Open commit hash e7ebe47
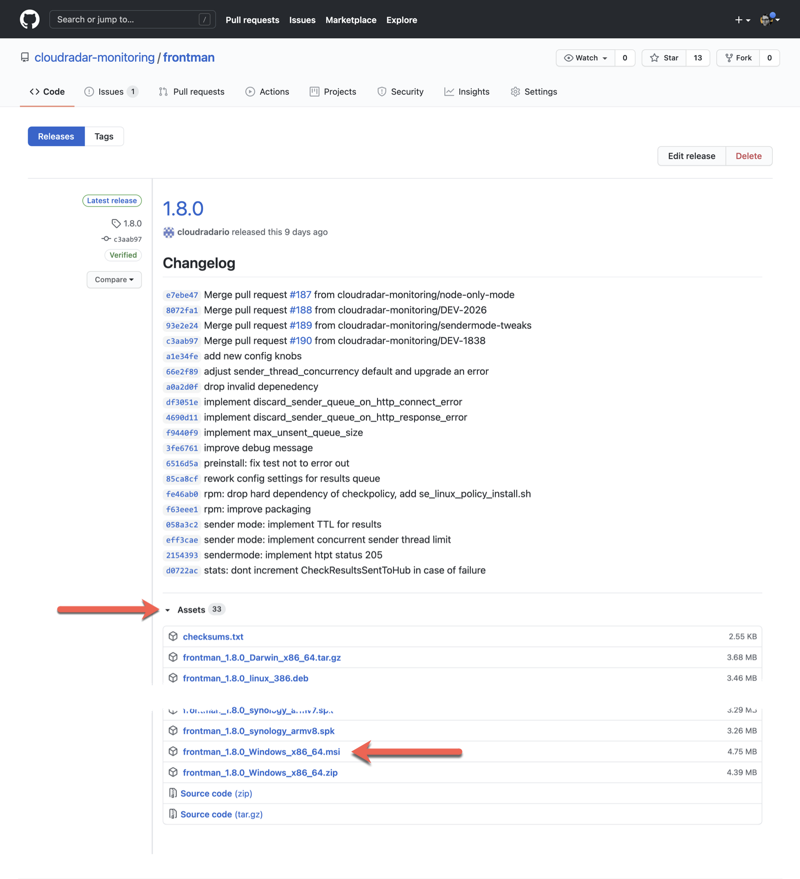 coord(181,296)
